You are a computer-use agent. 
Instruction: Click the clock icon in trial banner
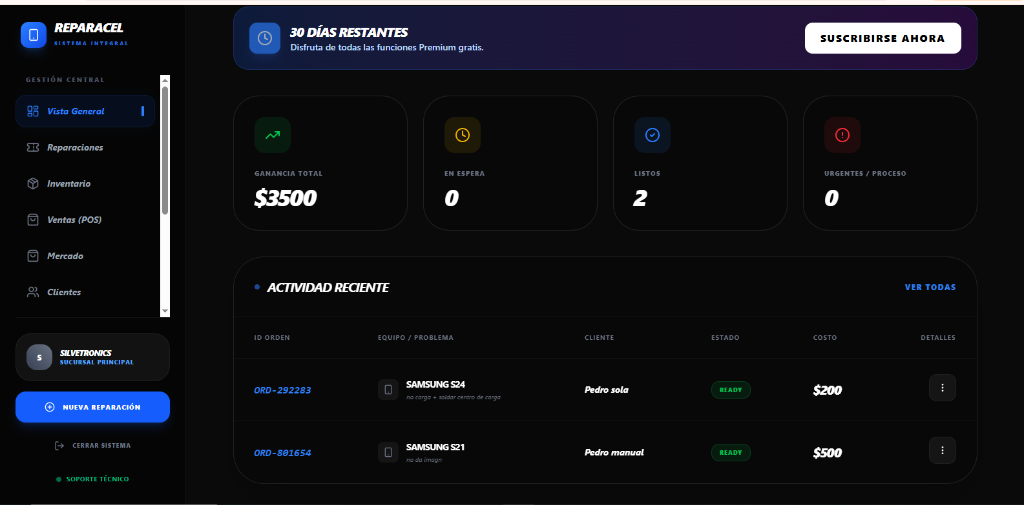(265, 38)
